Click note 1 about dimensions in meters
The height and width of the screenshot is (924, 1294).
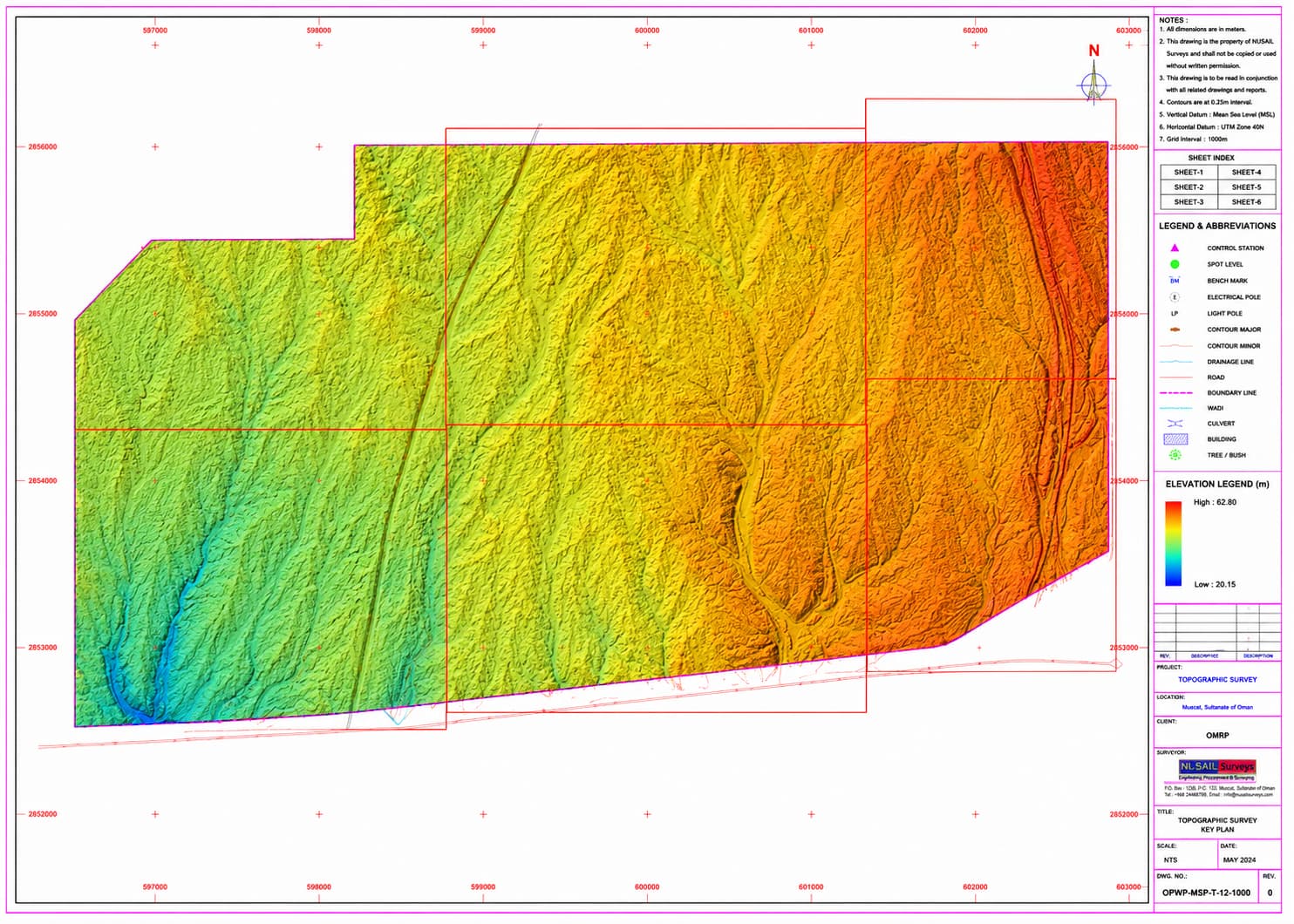[x=1202, y=30]
